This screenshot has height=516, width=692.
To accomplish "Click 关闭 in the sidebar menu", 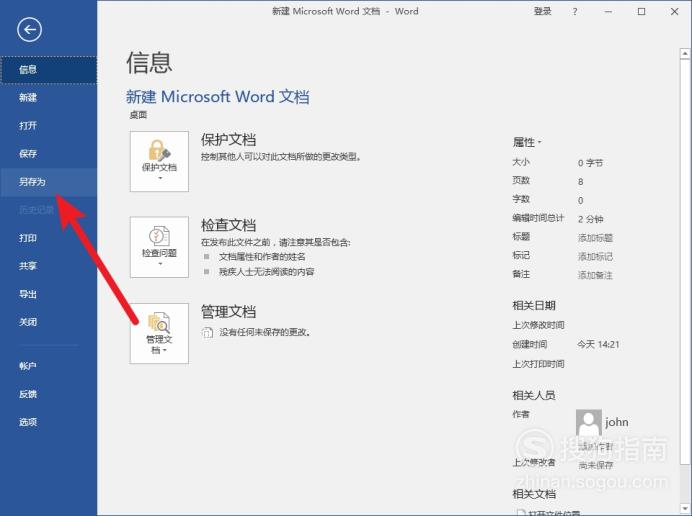I will click(x=49, y=322).
